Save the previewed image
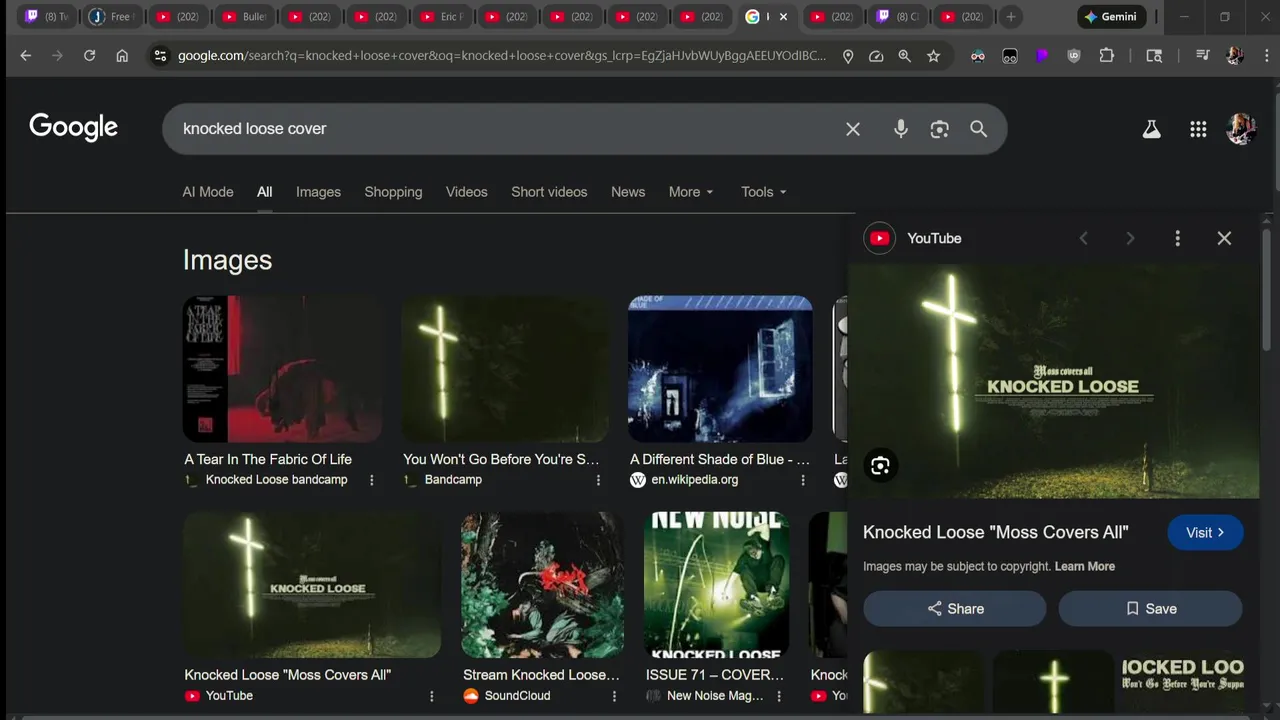 point(1151,609)
